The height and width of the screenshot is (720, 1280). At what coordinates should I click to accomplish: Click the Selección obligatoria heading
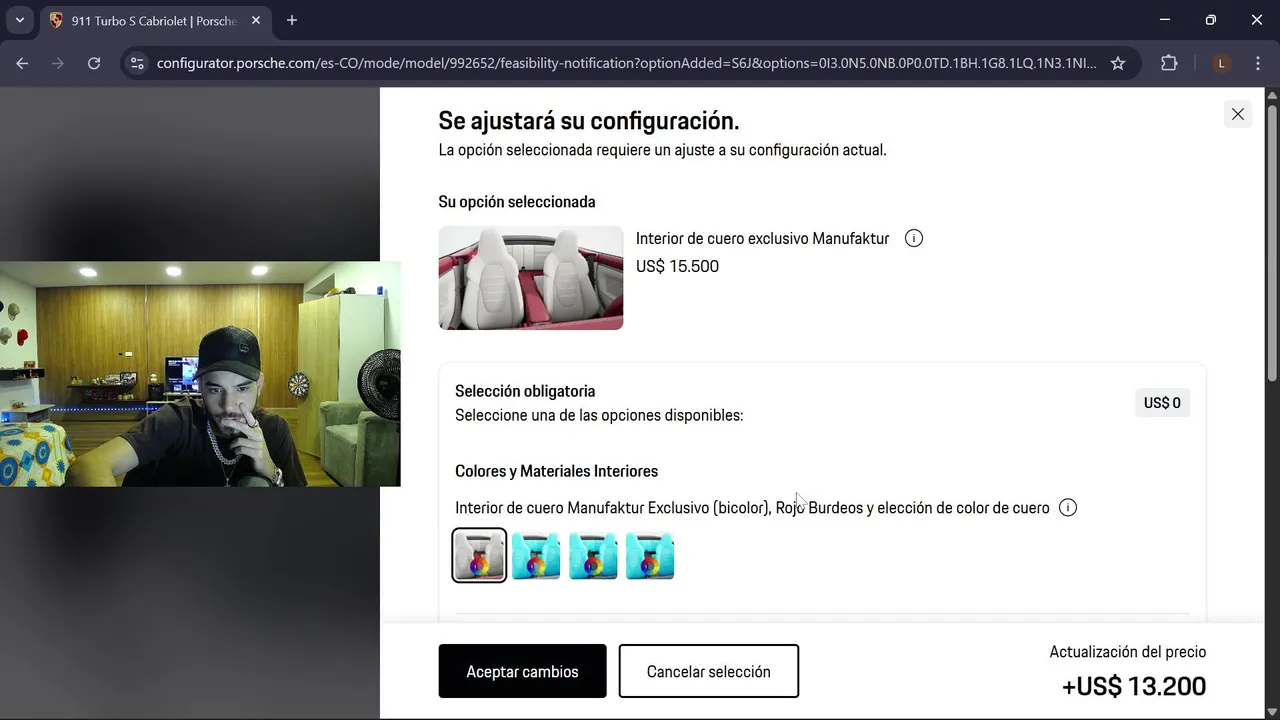coord(525,391)
